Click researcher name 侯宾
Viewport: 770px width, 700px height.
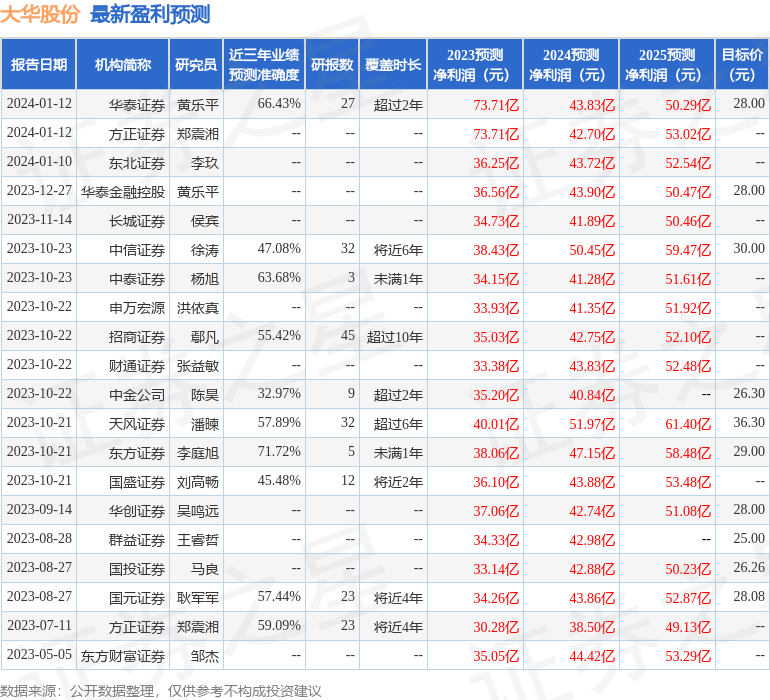205,221
